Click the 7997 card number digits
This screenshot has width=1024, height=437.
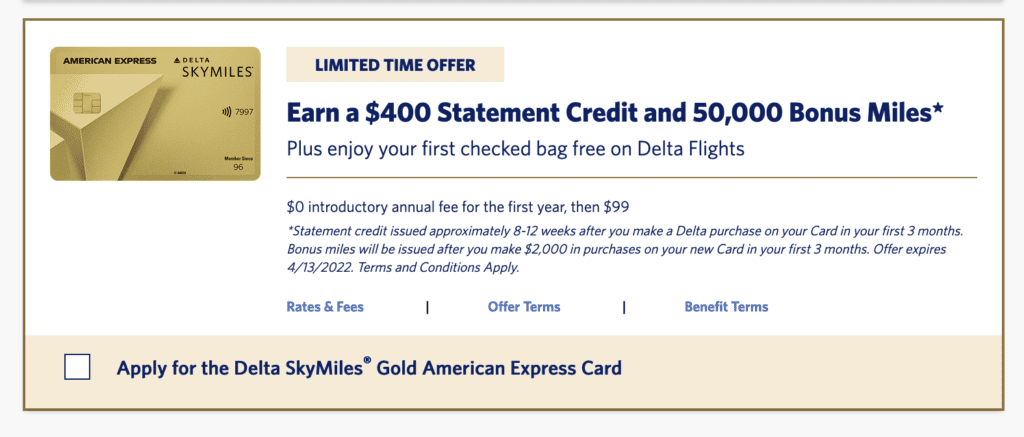point(244,112)
